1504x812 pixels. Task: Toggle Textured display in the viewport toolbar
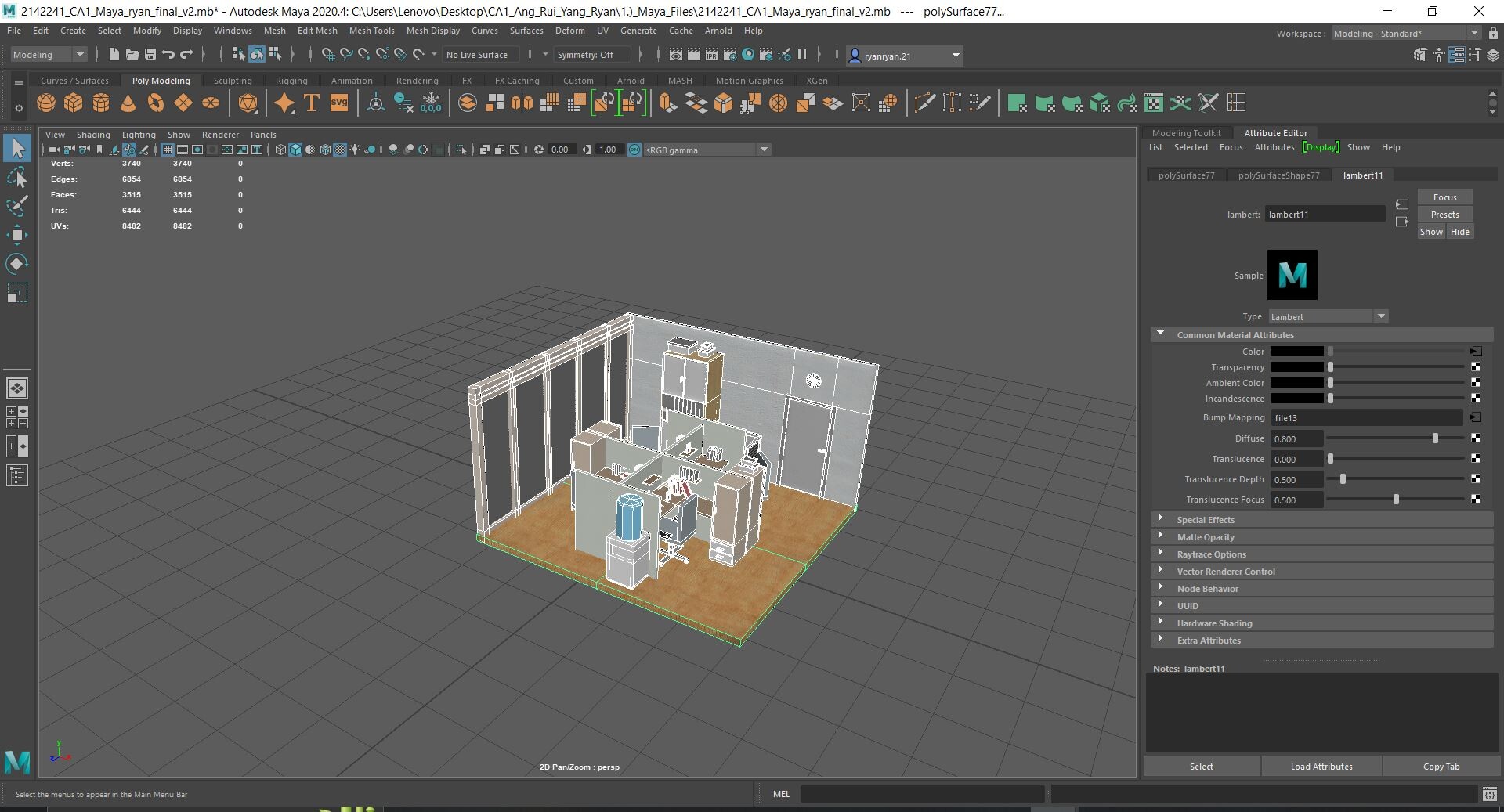(340, 150)
